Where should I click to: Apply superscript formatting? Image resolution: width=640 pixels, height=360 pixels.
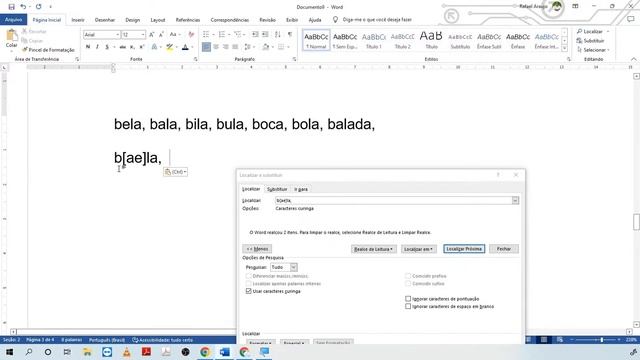(142, 47)
